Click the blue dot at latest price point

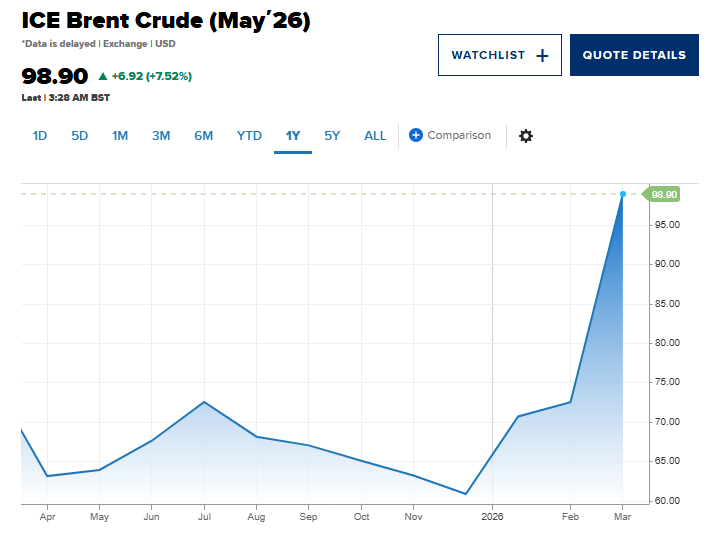[623, 194]
